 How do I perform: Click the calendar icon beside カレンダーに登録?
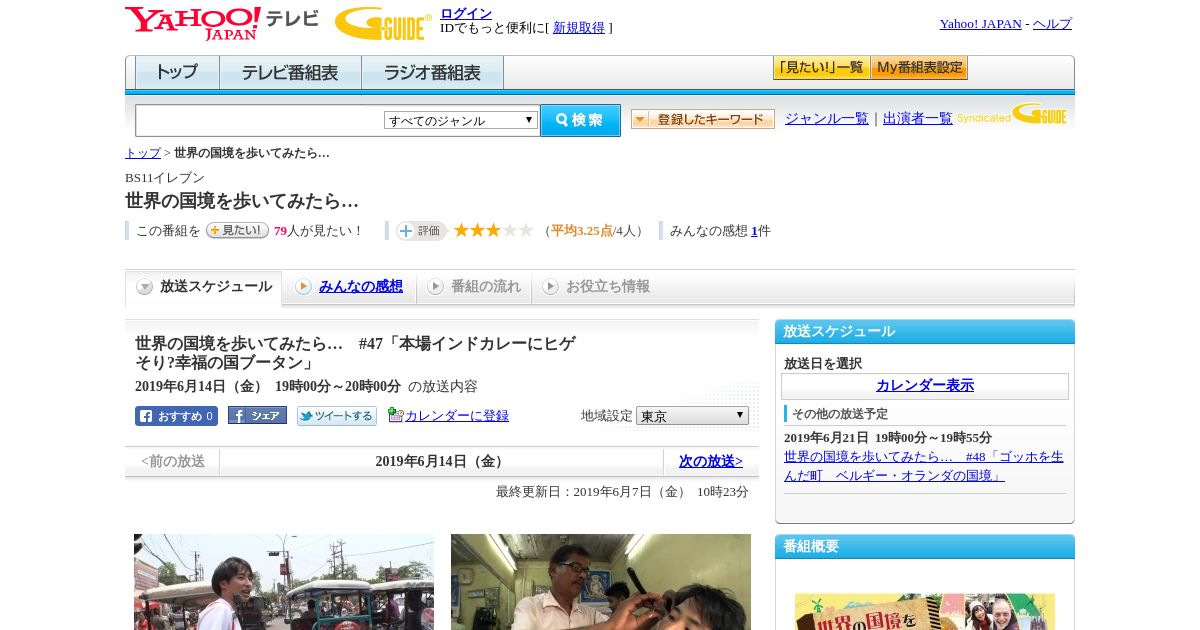tap(395, 415)
